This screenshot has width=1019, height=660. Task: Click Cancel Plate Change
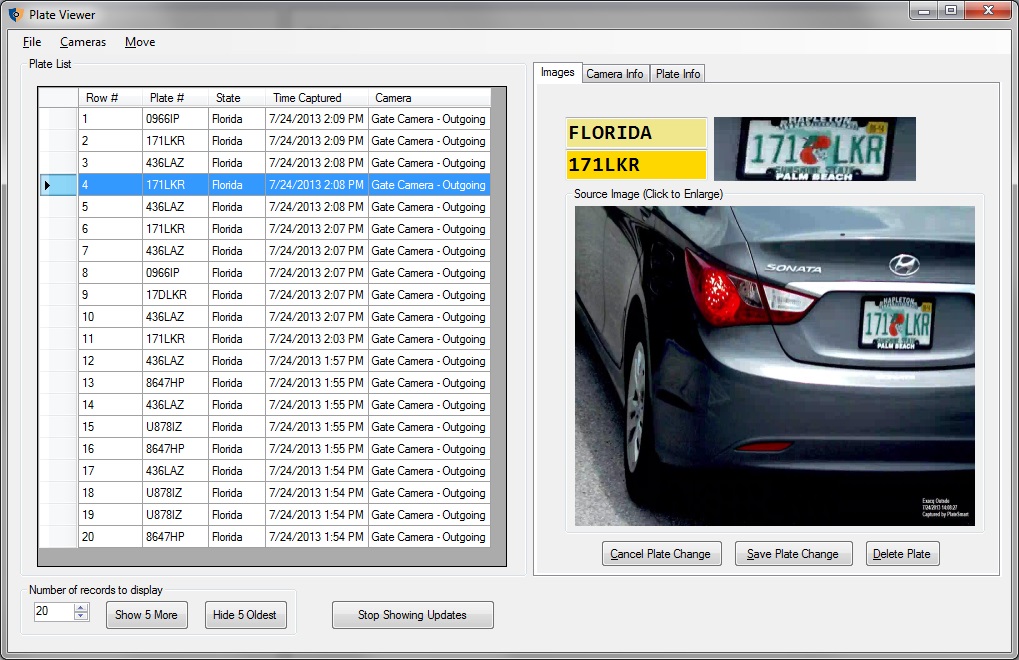(x=661, y=553)
